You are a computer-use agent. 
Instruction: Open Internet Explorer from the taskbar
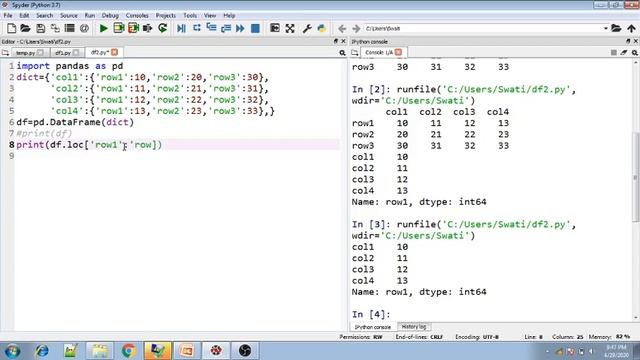point(42,351)
